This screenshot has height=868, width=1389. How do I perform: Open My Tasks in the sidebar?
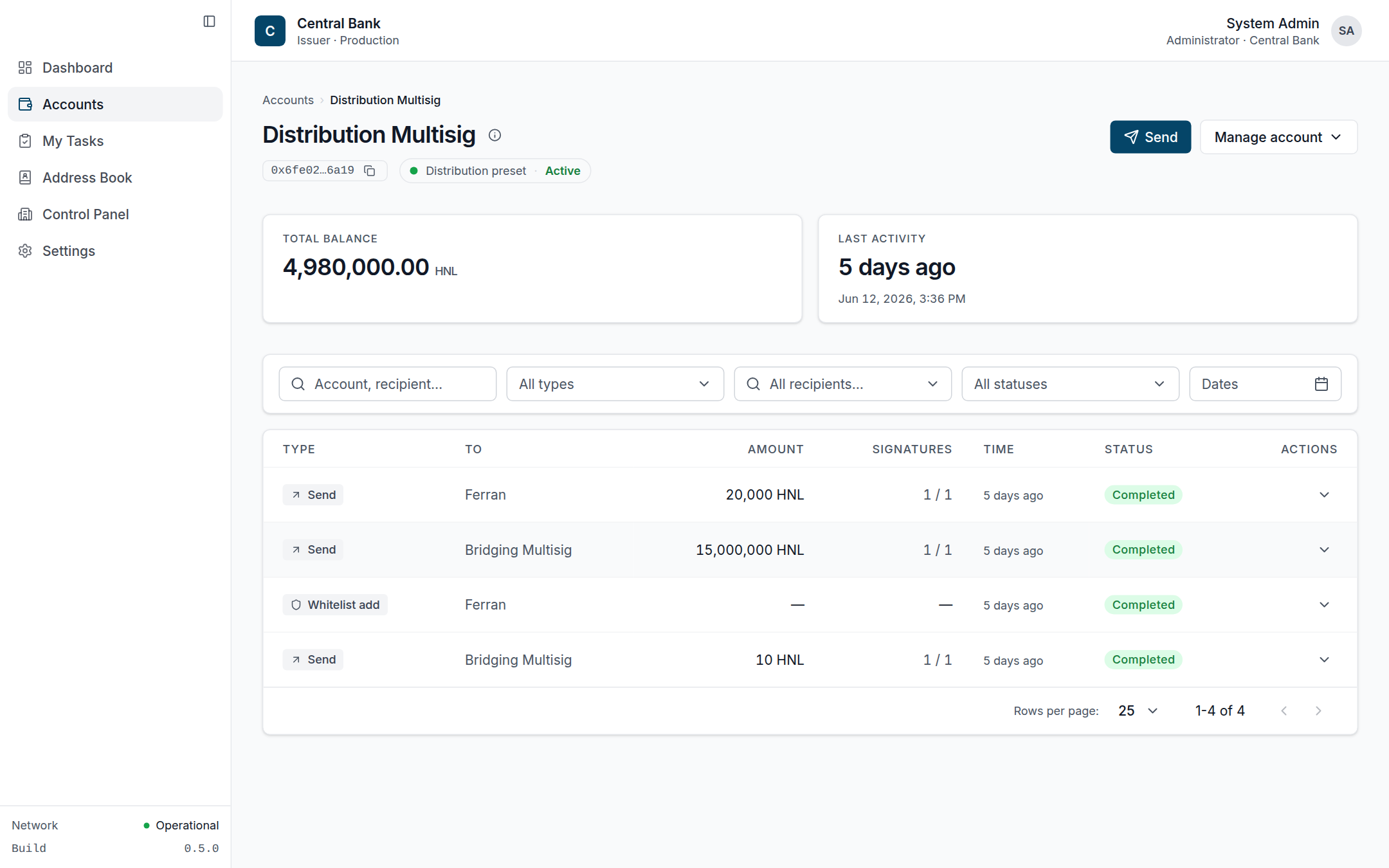point(115,141)
